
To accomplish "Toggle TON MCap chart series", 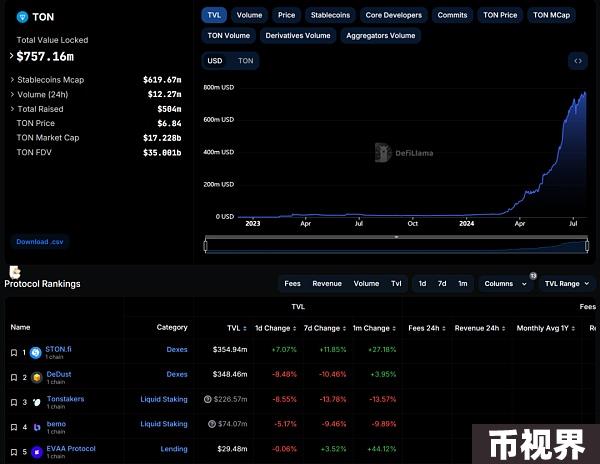I will pyautogui.click(x=551, y=15).
